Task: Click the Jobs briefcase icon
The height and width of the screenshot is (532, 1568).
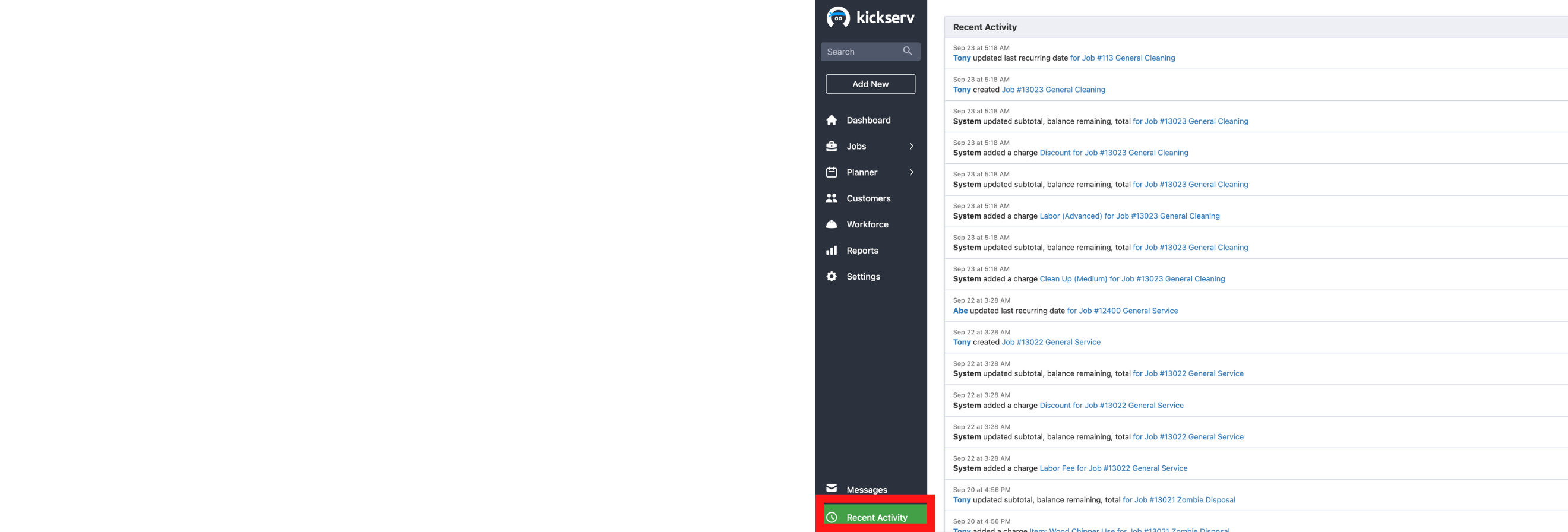Action: tap(832, 146)
